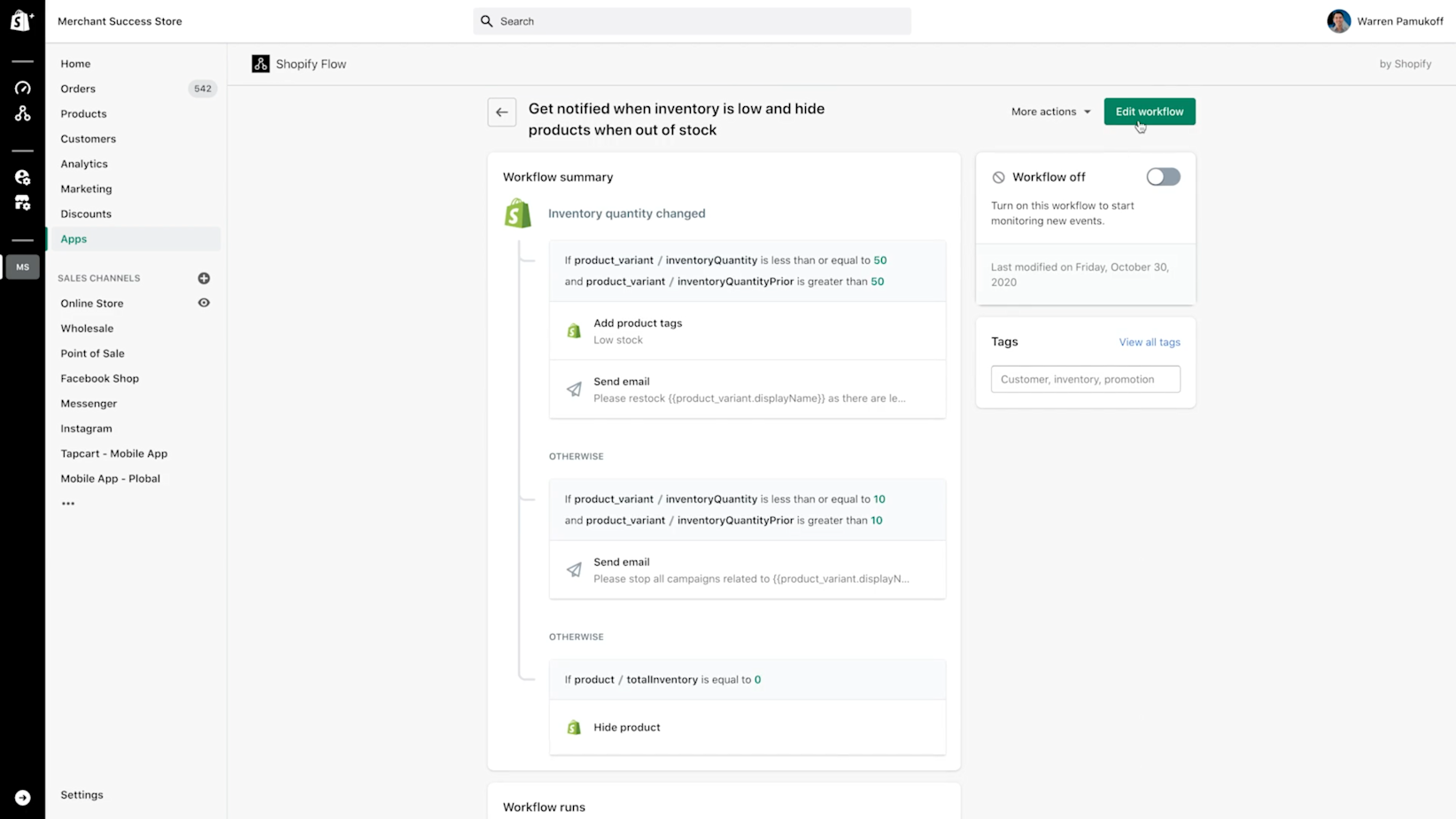This screenshot has width=1456, height=819.
Task: Toggle visibility of the Online Store channel
Action: tap(204, 303)
